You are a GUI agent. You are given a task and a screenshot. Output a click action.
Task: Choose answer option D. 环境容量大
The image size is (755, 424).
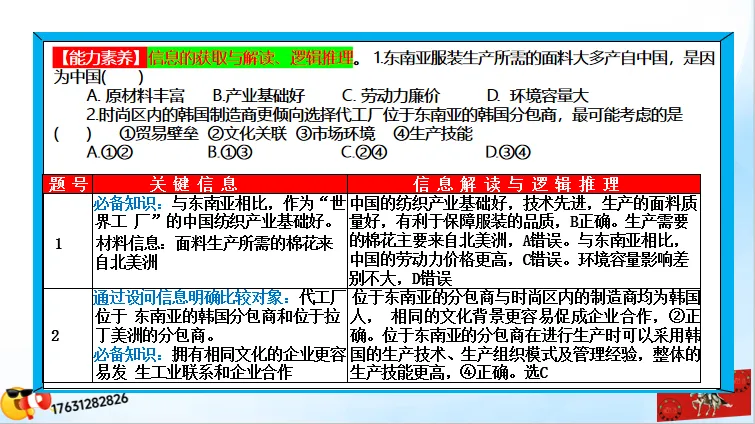[x=537, y=96]
